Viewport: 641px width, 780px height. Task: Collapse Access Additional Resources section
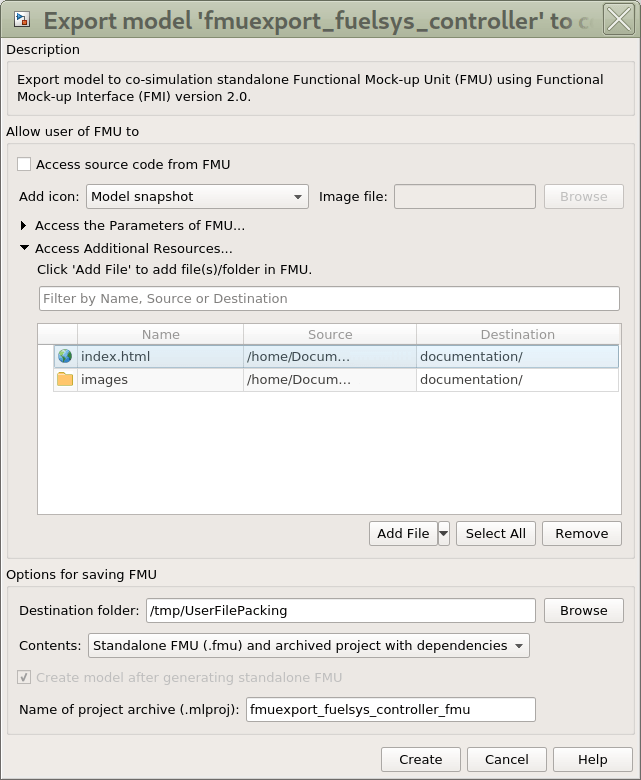coord(24,249)
